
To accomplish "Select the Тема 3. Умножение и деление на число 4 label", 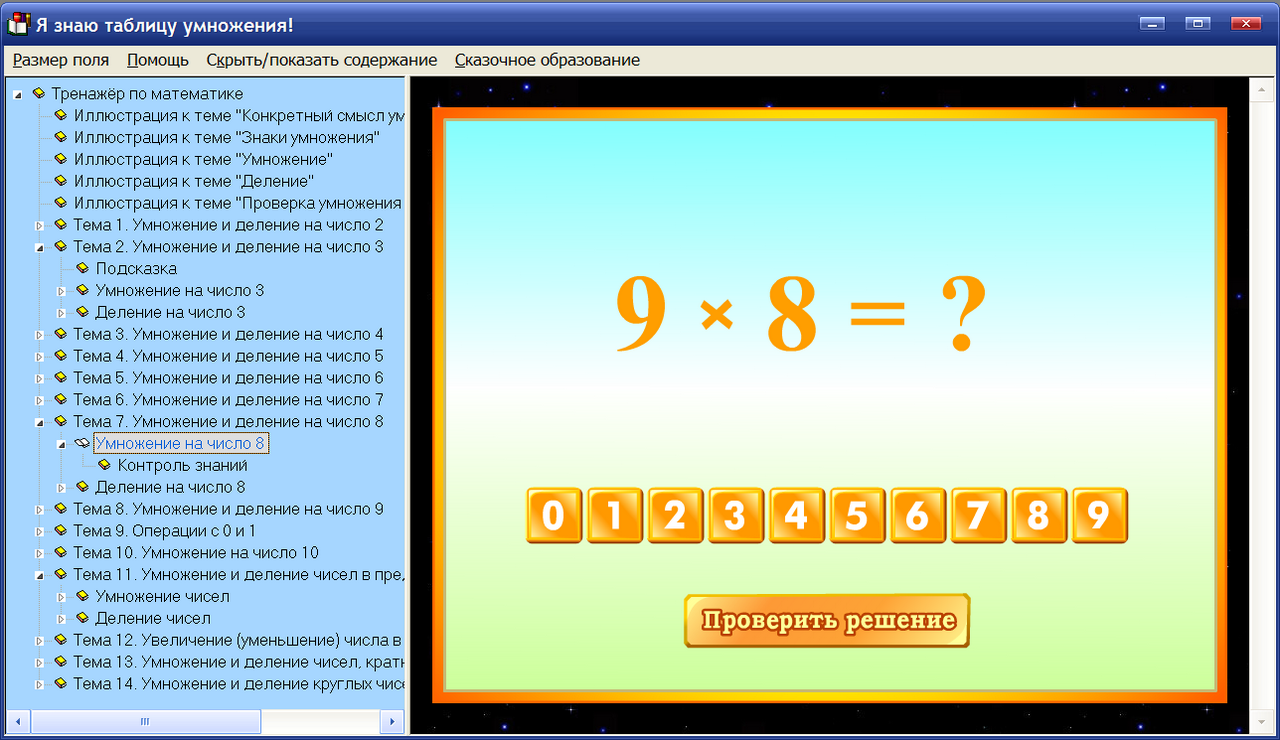I will [229, 334].
